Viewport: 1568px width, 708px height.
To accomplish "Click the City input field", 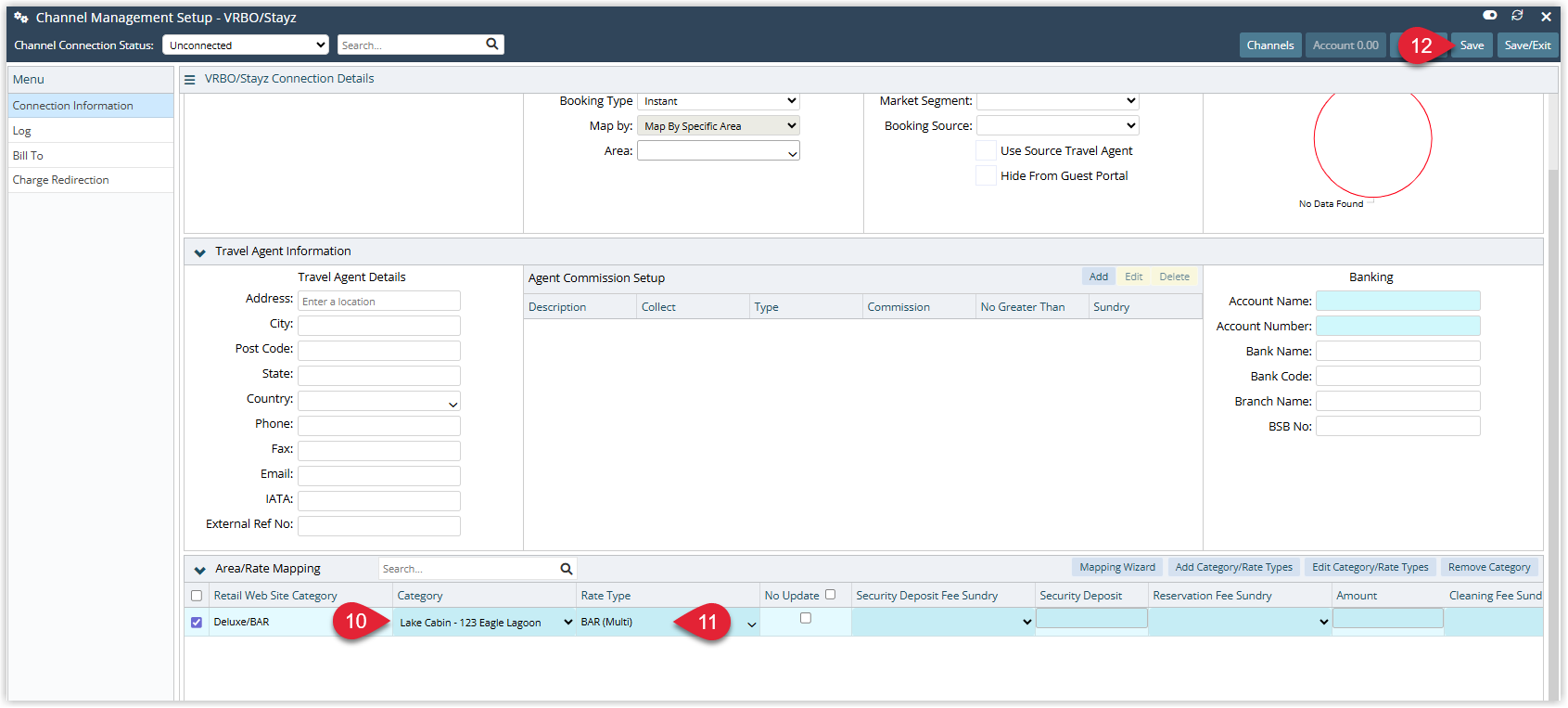I will coord(379,326).
